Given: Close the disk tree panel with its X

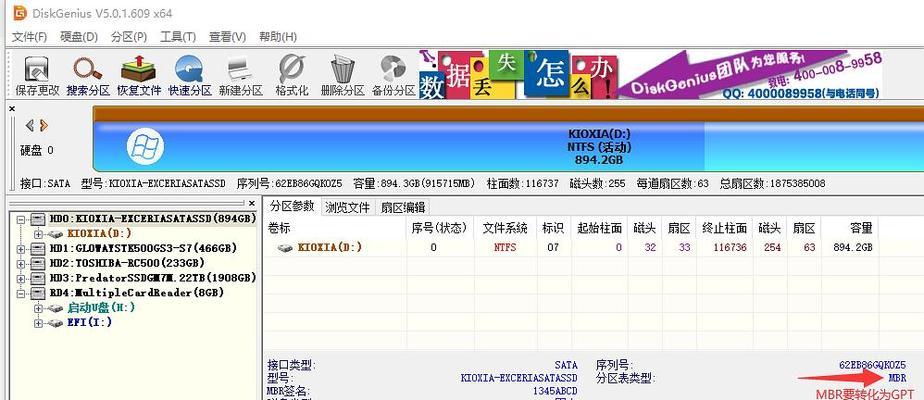Looking at the screenshot, I should click(252, 203).
